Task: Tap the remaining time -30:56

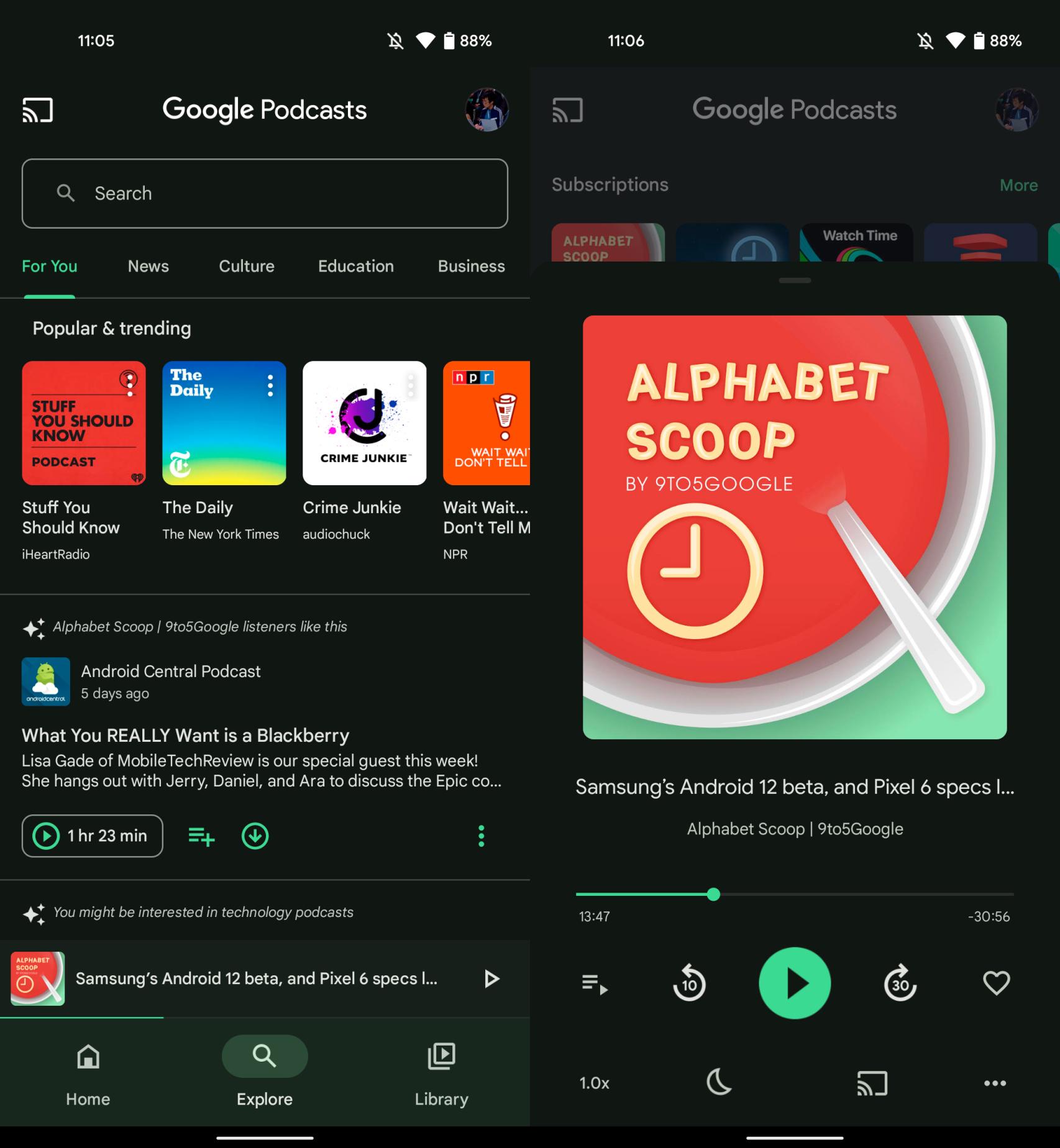Action: (x=989, y=916)
